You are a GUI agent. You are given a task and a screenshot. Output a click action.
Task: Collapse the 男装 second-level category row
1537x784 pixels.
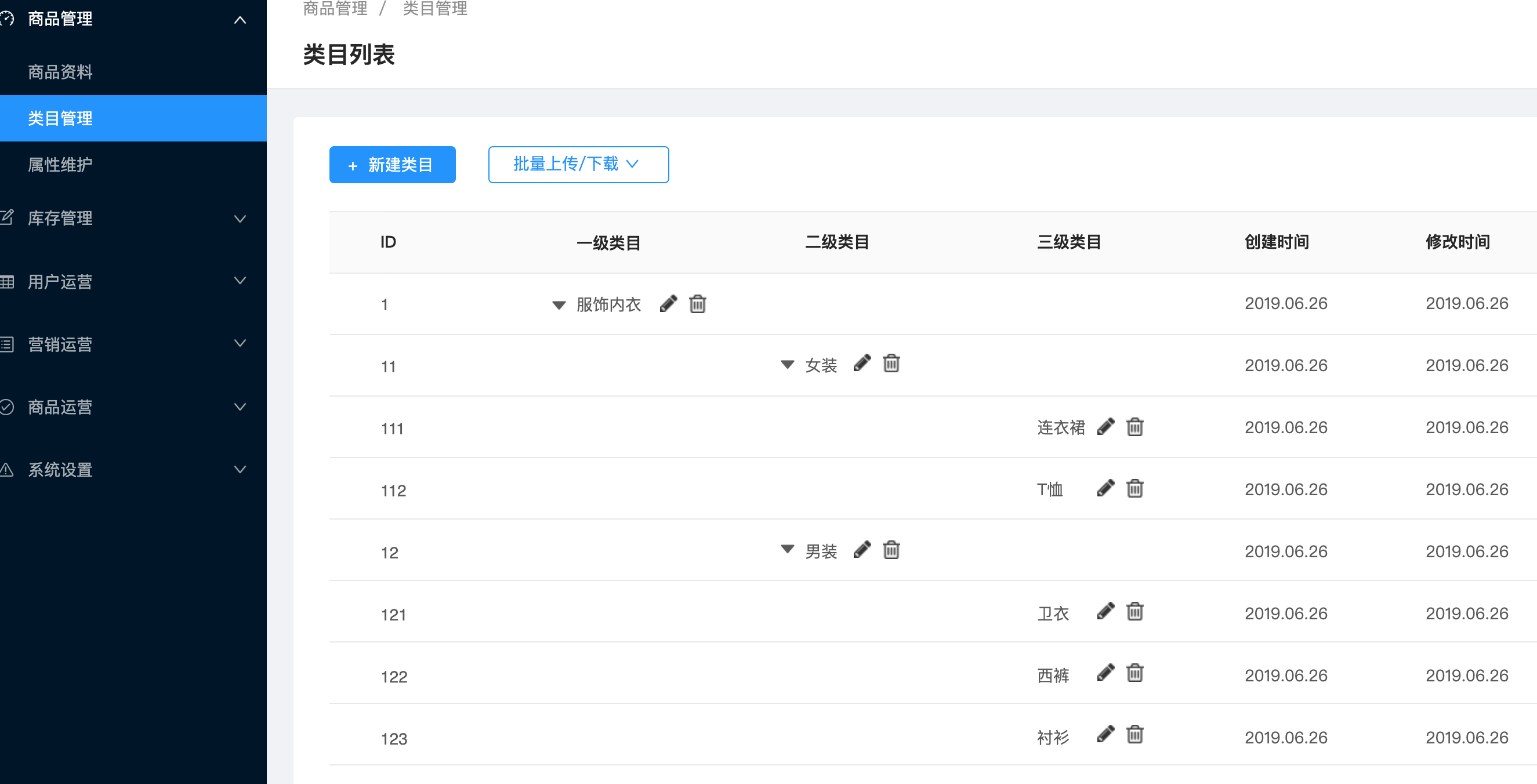click(x=788, y=549)
